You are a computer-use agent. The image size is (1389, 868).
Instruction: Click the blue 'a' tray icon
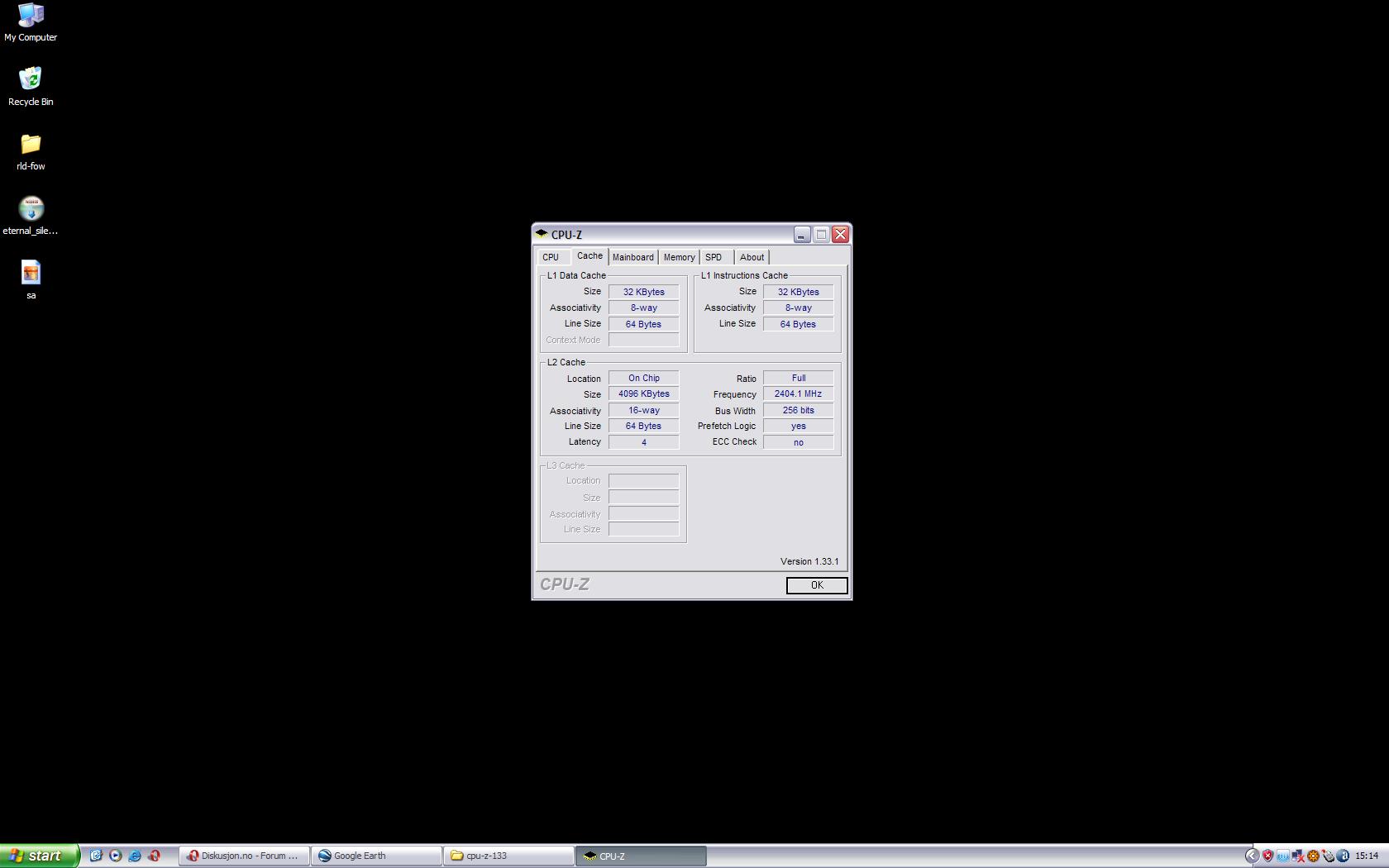[x=1343, y=856]
